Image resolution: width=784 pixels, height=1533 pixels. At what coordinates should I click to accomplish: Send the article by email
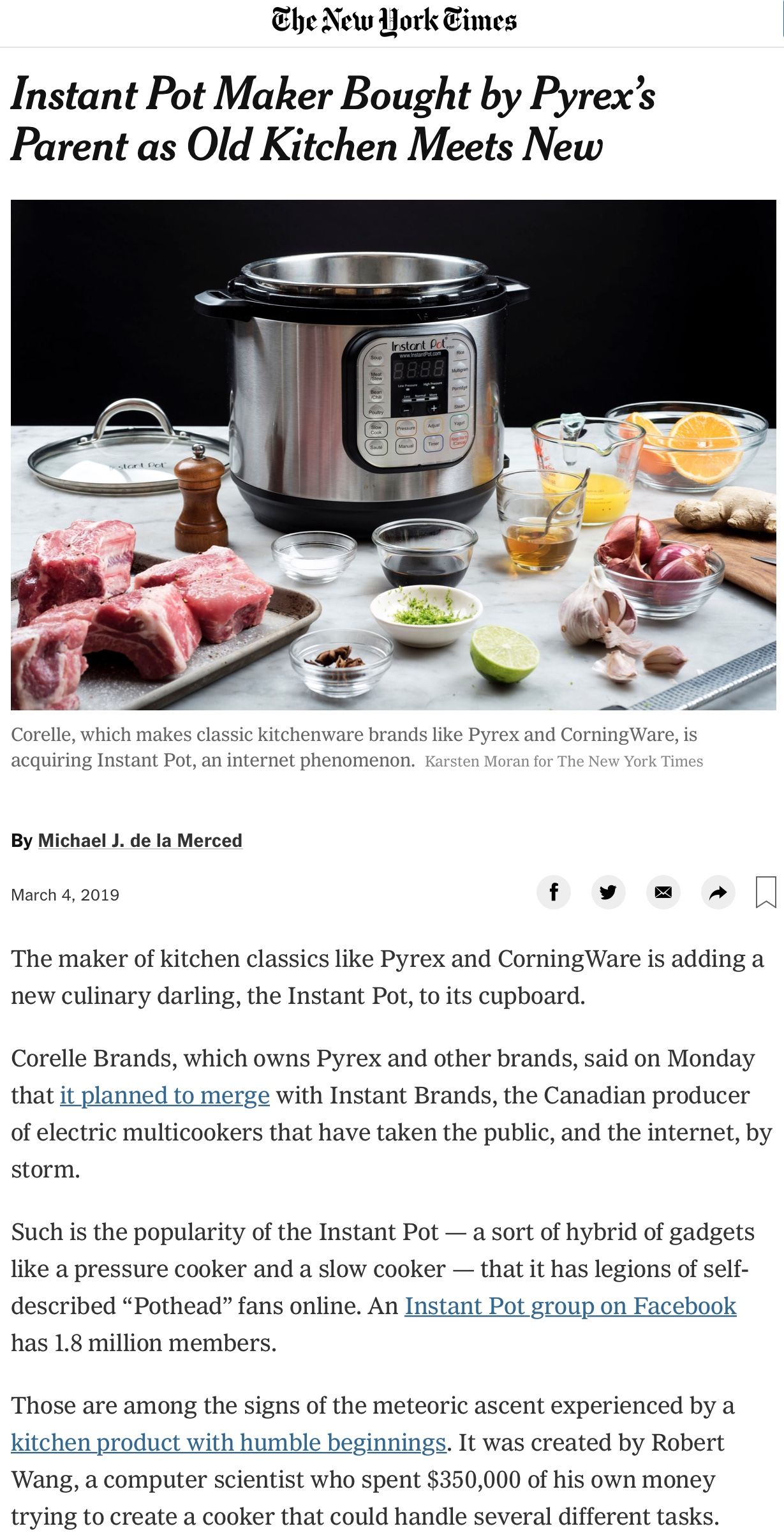pyautogui.click(x=663, y=892)
